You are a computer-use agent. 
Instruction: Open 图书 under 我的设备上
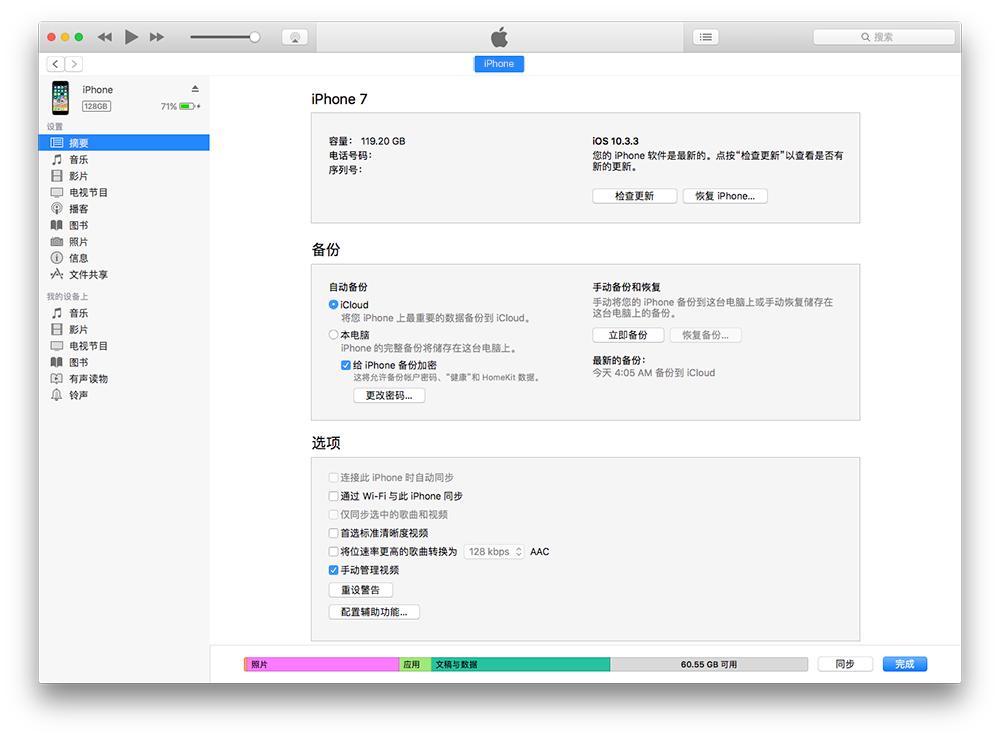tap(124, 362)
